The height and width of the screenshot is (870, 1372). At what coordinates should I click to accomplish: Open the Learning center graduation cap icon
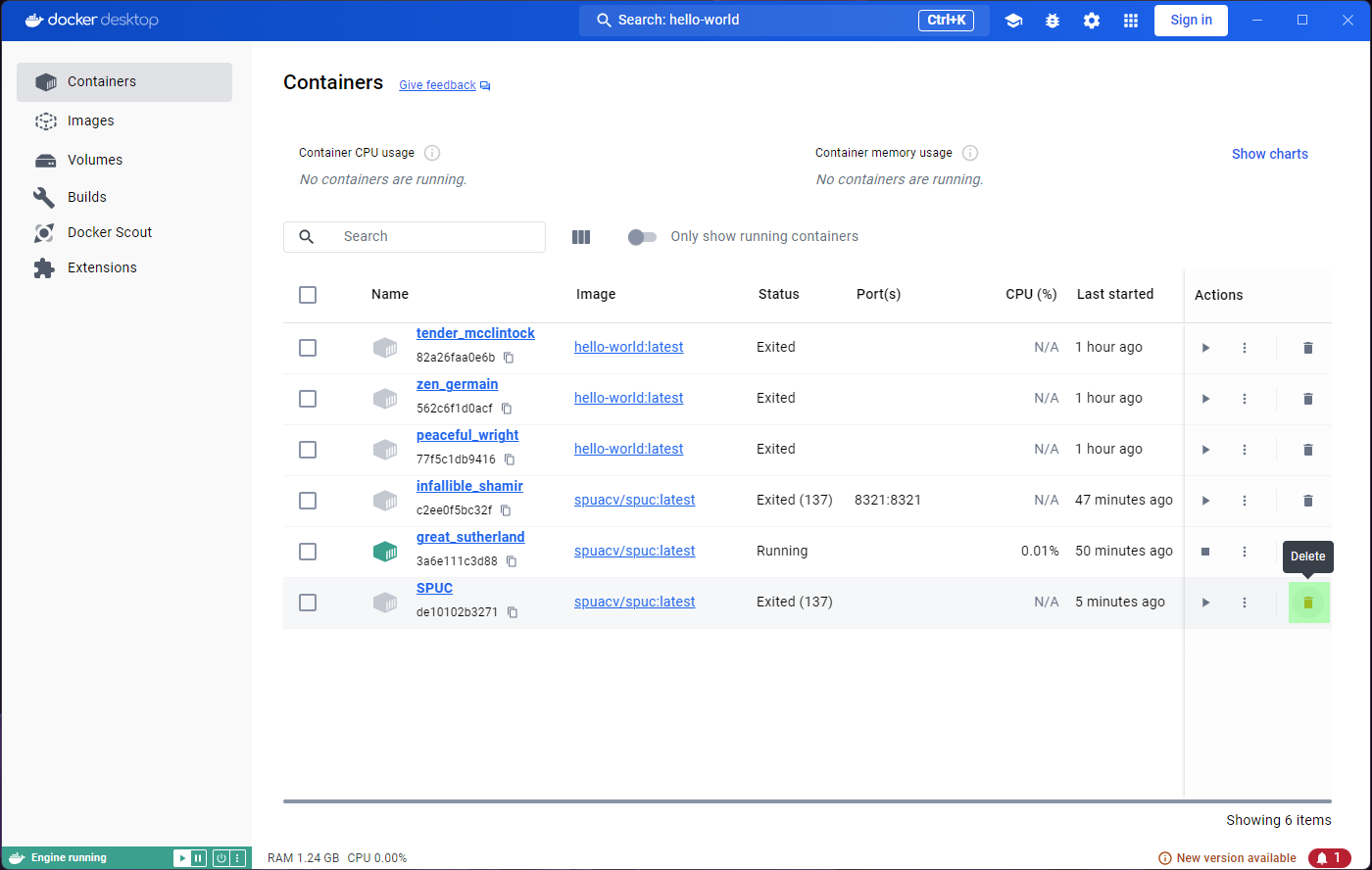click(1013, 21)
